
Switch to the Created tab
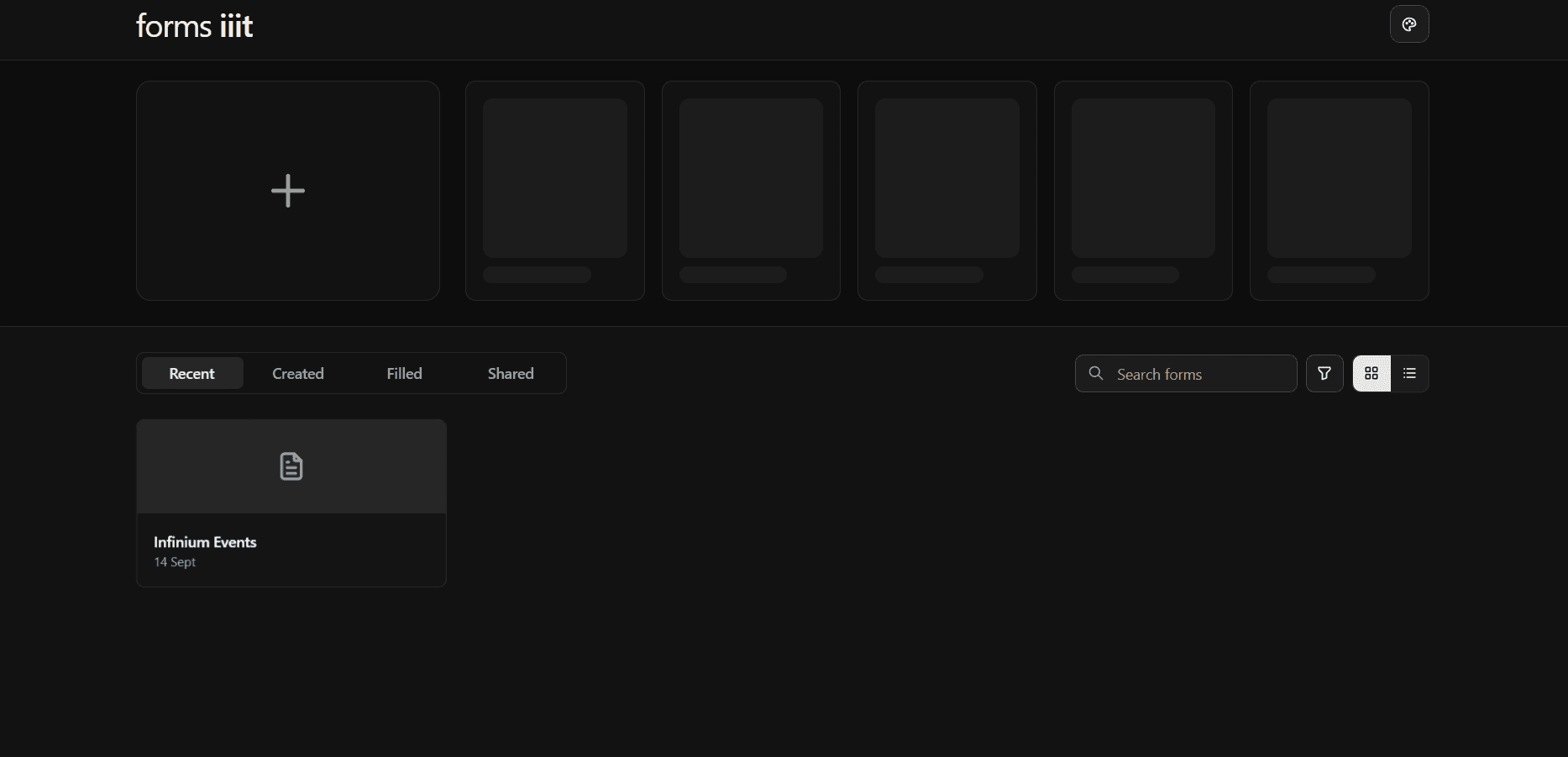[297, 373]
